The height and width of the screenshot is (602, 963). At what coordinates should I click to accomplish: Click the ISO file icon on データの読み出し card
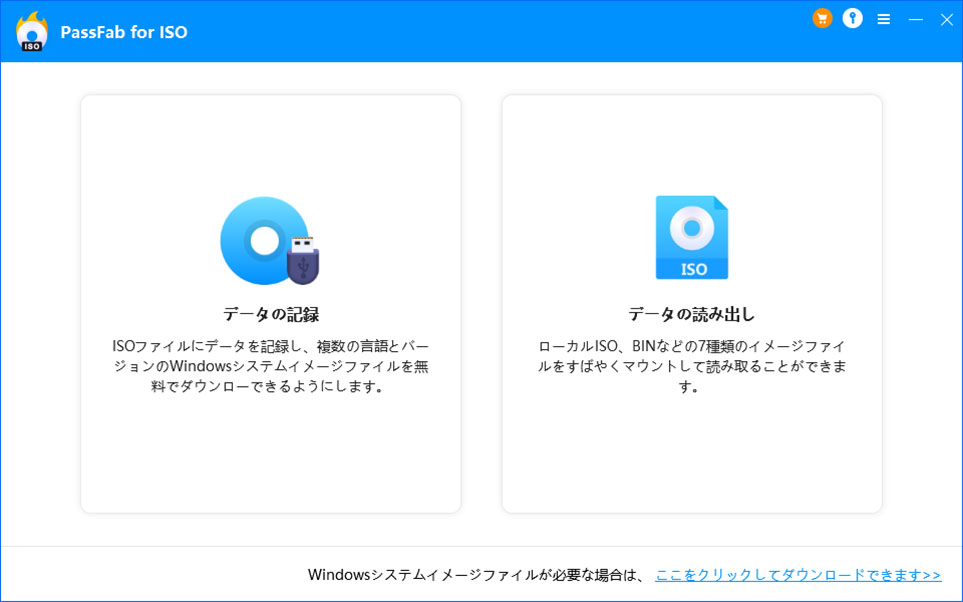(x=692, y=236)
